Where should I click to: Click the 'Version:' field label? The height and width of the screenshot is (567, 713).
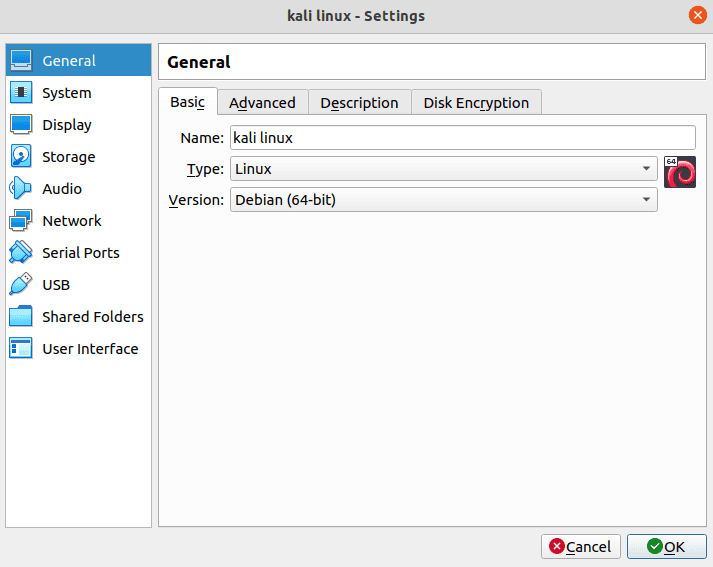196,200
